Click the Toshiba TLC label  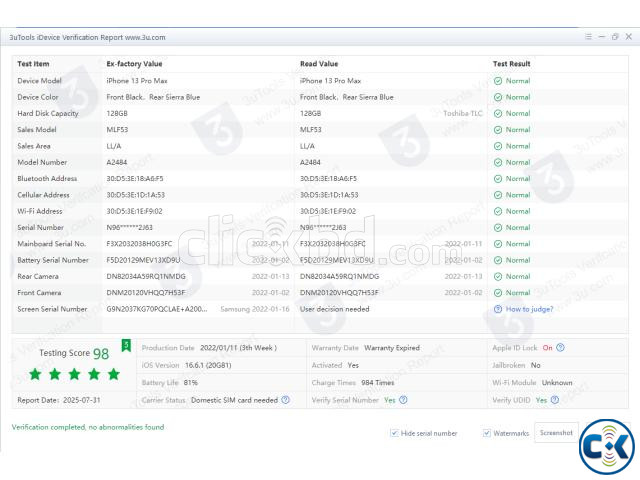pos(462,113)
